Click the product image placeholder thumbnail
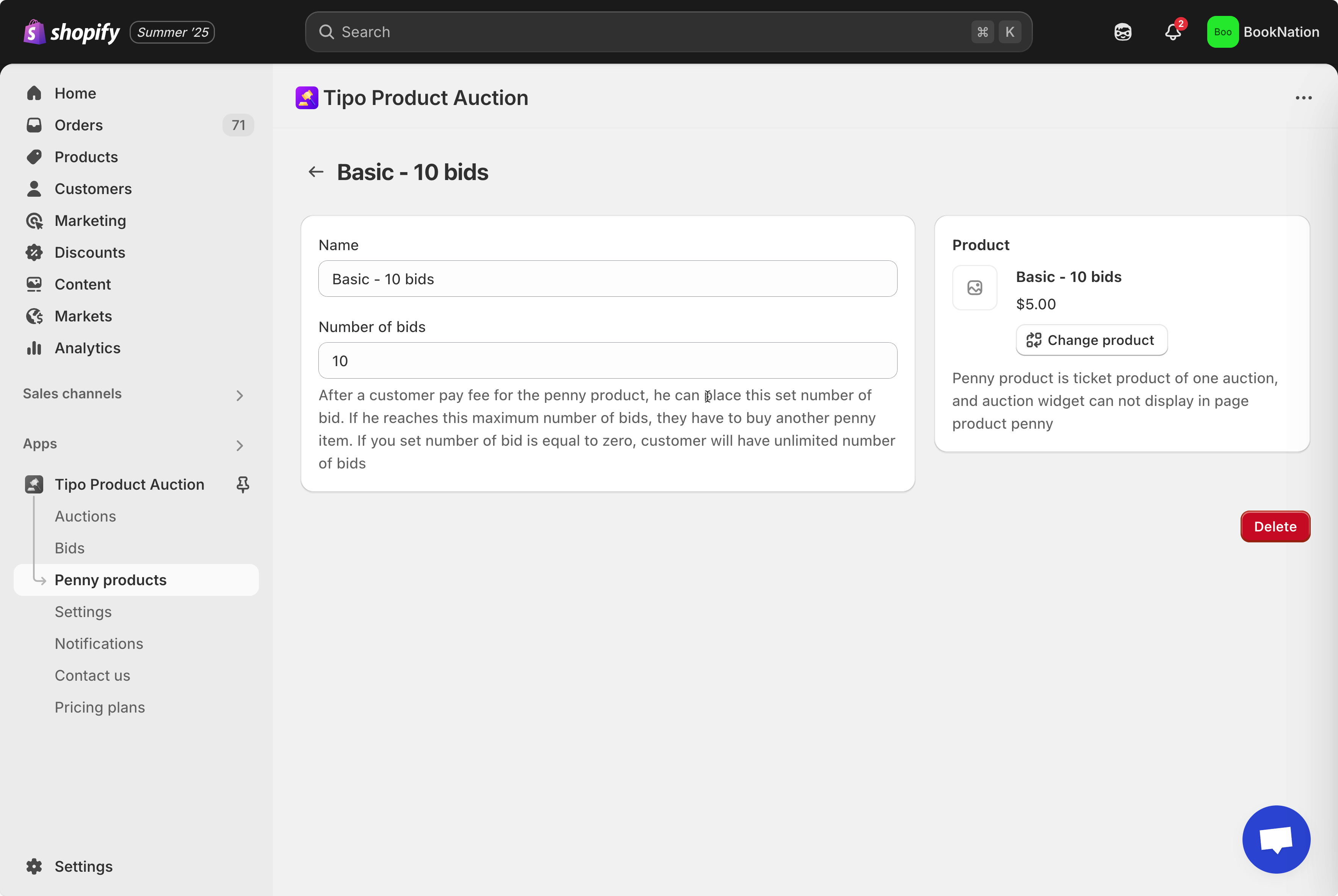1338x896 pixels. click(975, 287)
